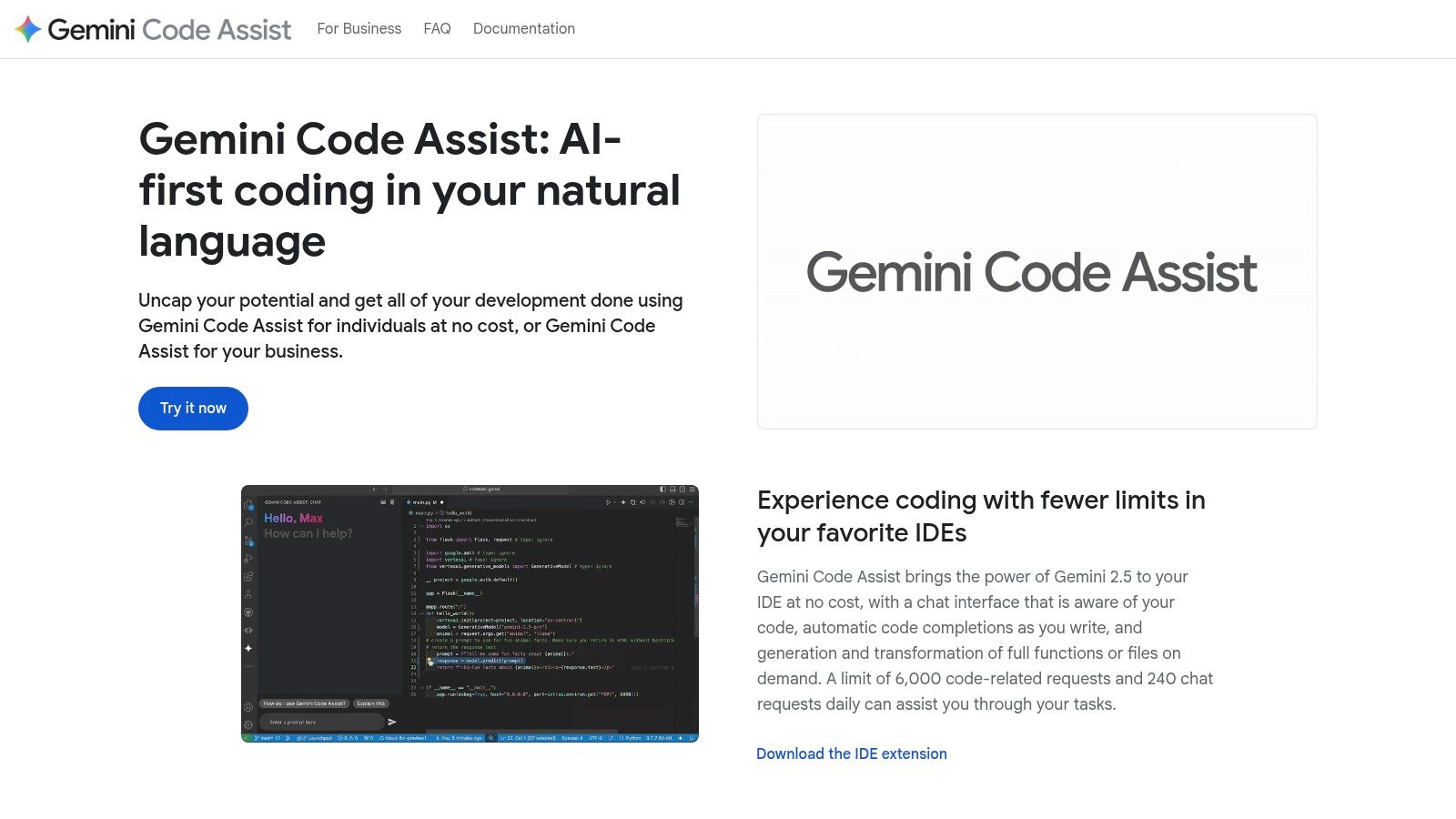Click the Split Editor icon at top right
This screenshot has height=819, width=1456.
[x=681, y=502]
